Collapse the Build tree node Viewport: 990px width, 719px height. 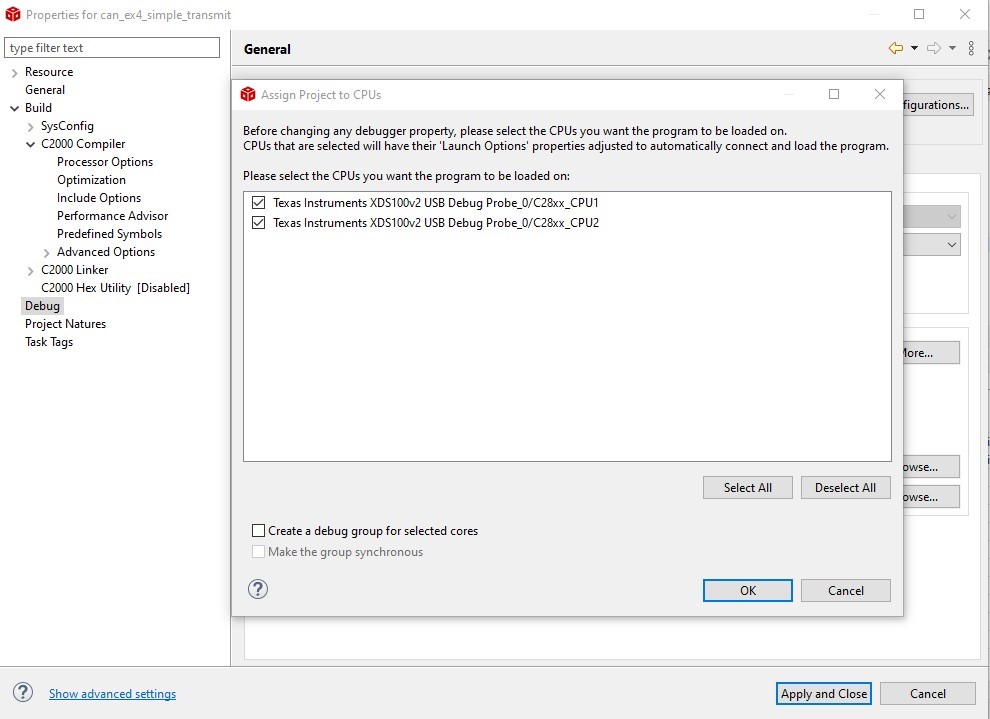(15, 109)
